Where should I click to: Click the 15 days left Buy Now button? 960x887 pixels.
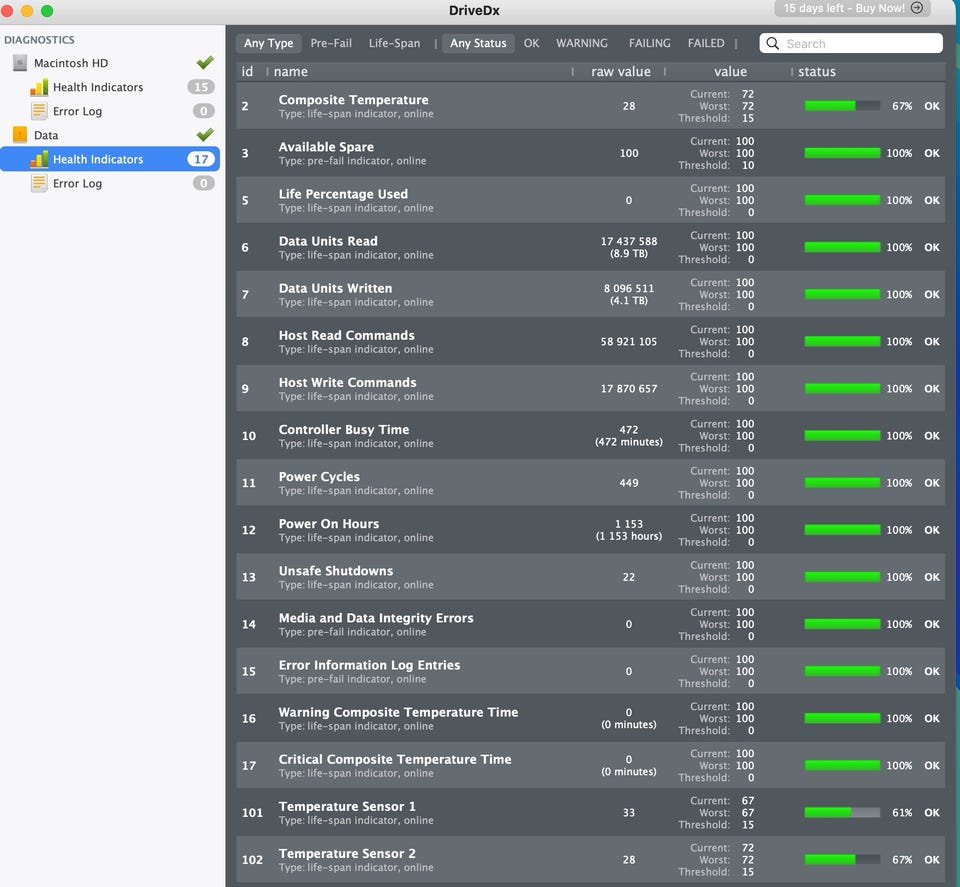tap(852, 8)
